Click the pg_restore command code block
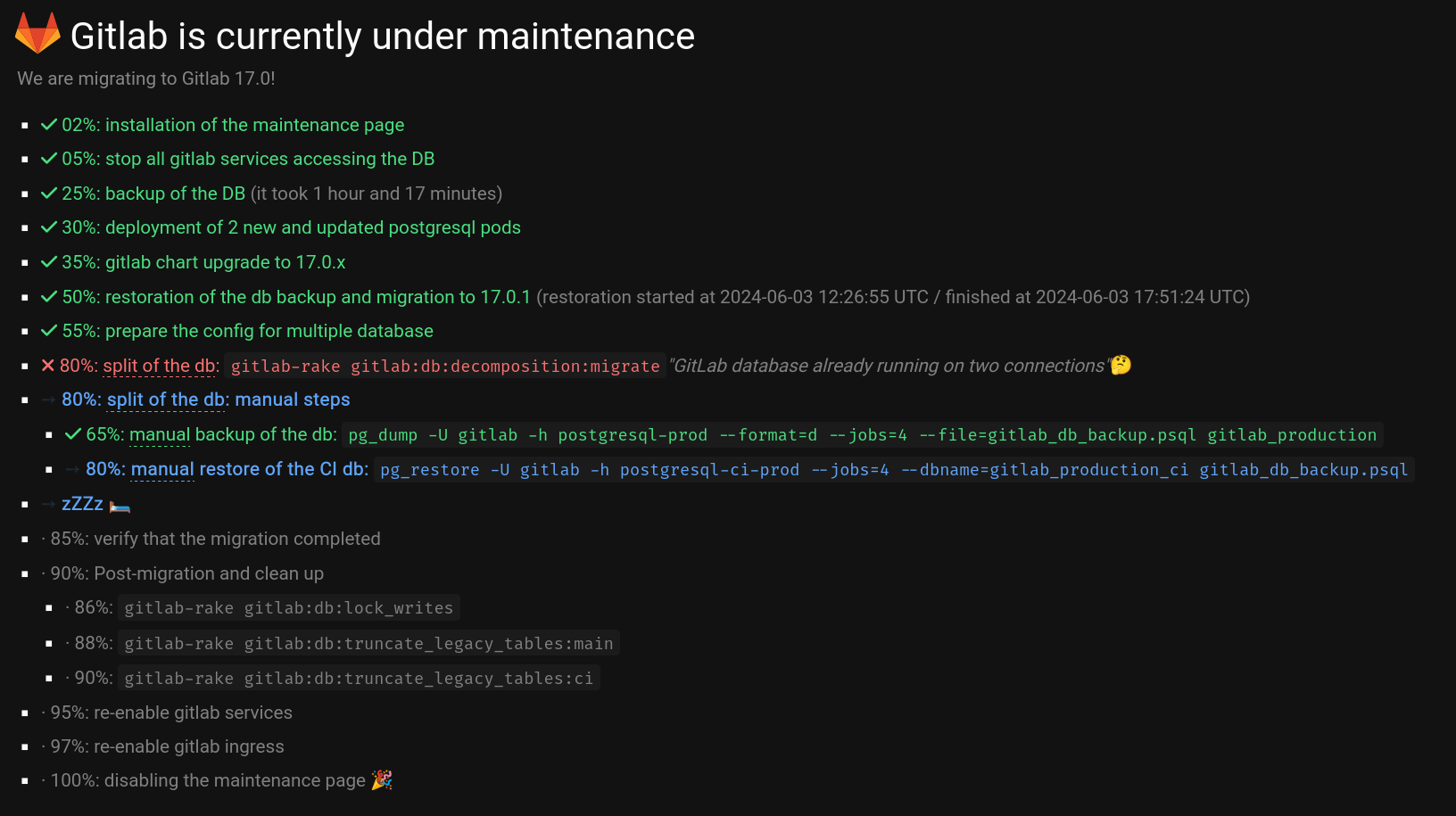Image resolution: width=1456 pixels, height=816 pixels. click(x=894, y=470)
